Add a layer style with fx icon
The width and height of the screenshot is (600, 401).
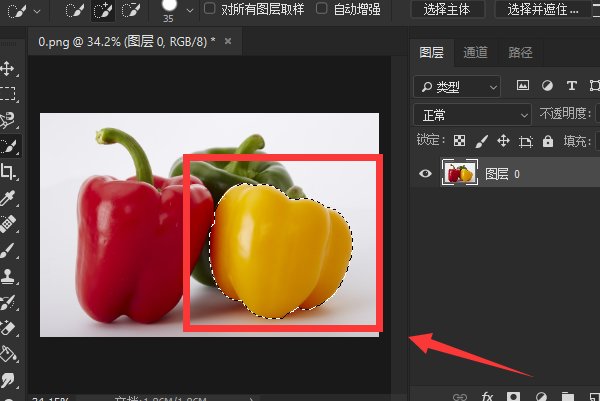click(487, 396)
